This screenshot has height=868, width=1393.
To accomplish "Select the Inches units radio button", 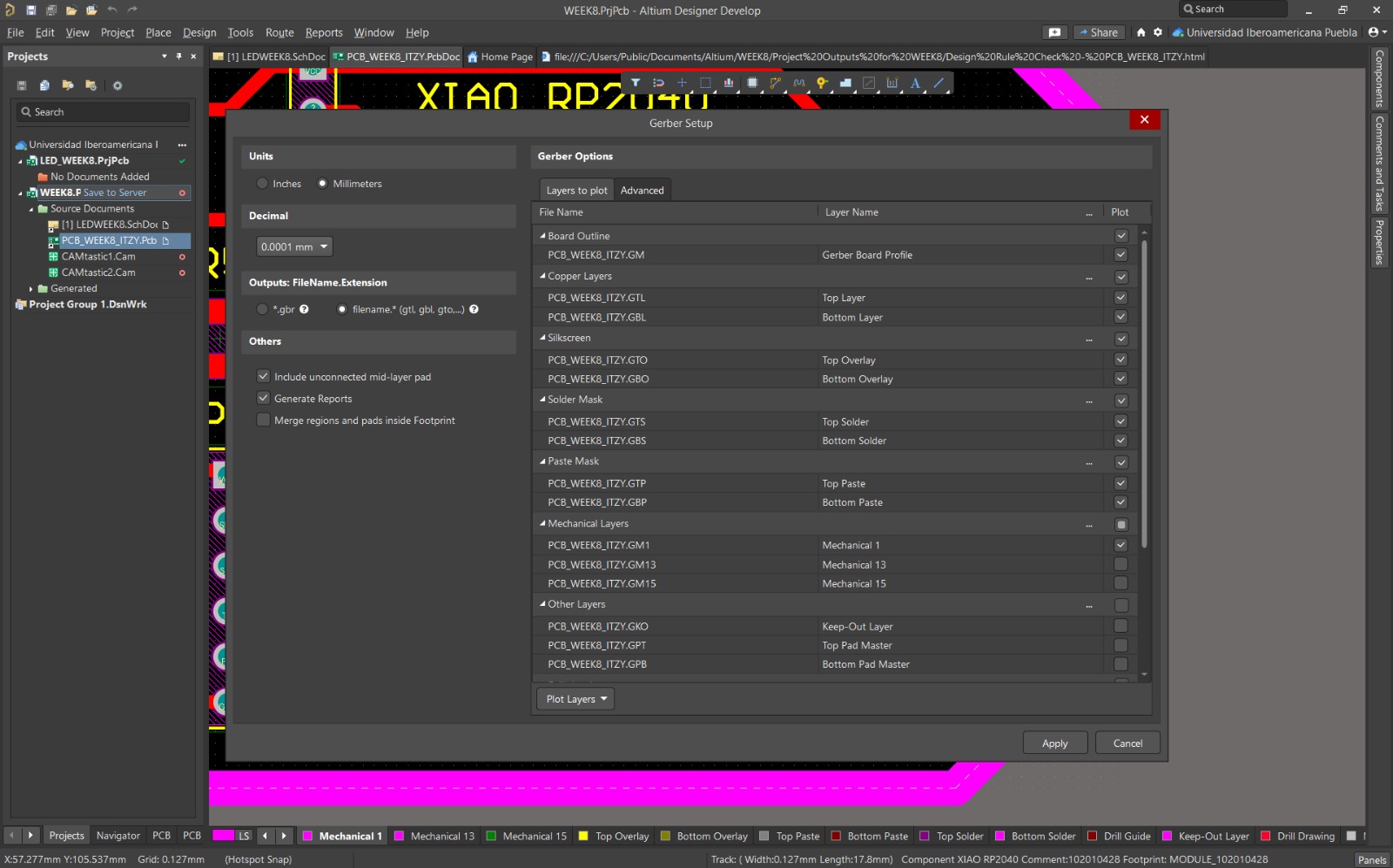I will [262, 184].
